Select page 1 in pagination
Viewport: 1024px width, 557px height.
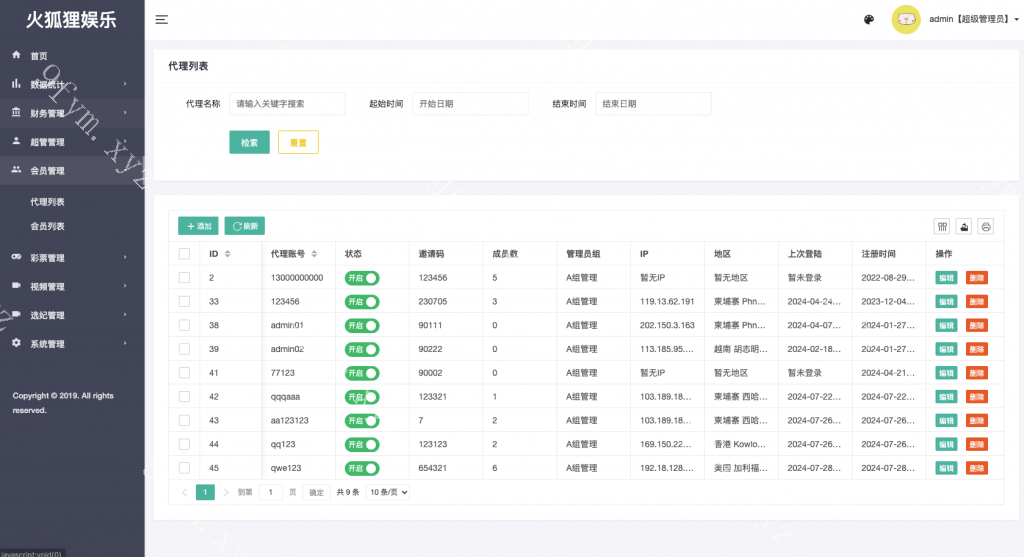(x=205, y=492)
